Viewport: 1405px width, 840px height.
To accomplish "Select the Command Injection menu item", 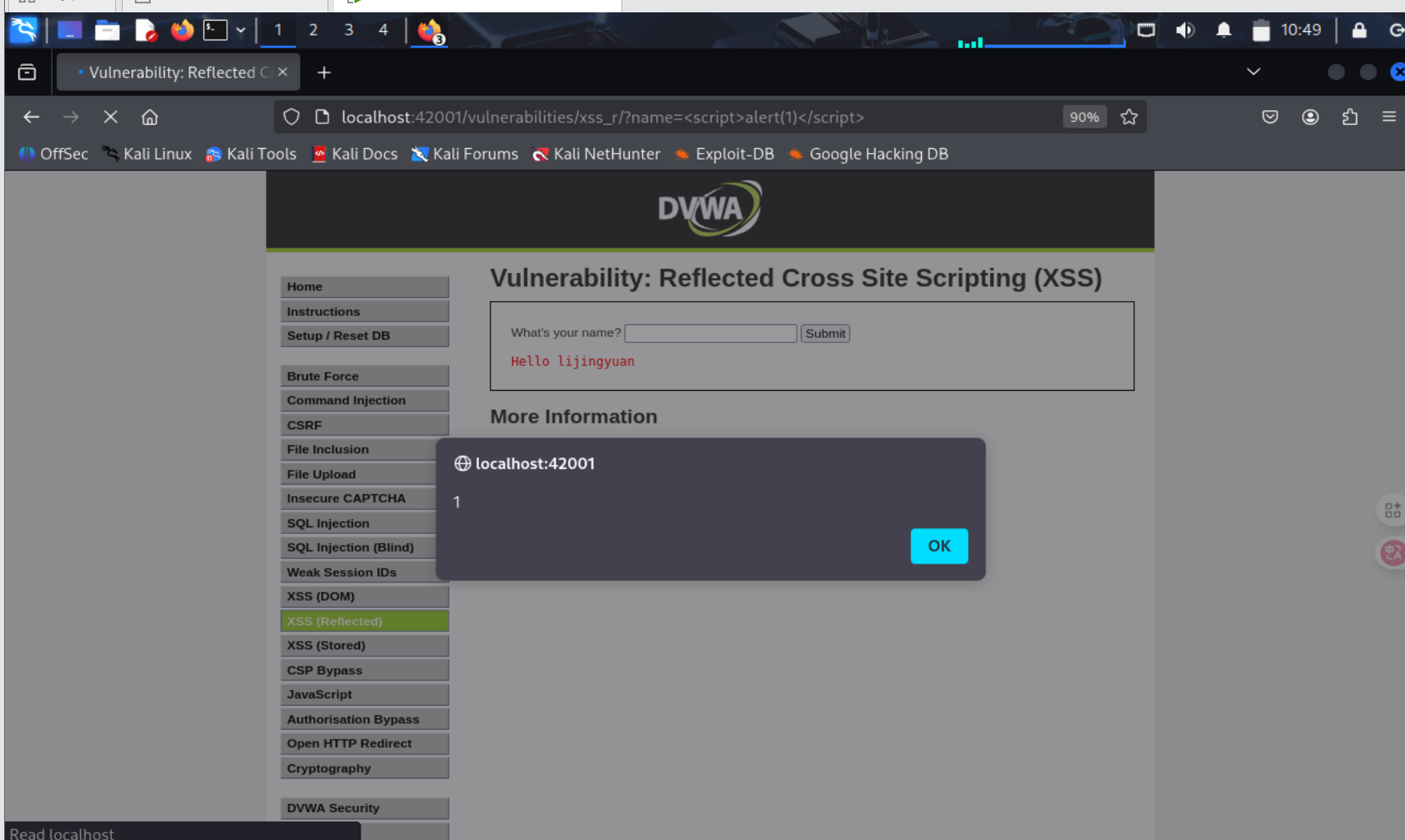I will (x=365, y=401).
